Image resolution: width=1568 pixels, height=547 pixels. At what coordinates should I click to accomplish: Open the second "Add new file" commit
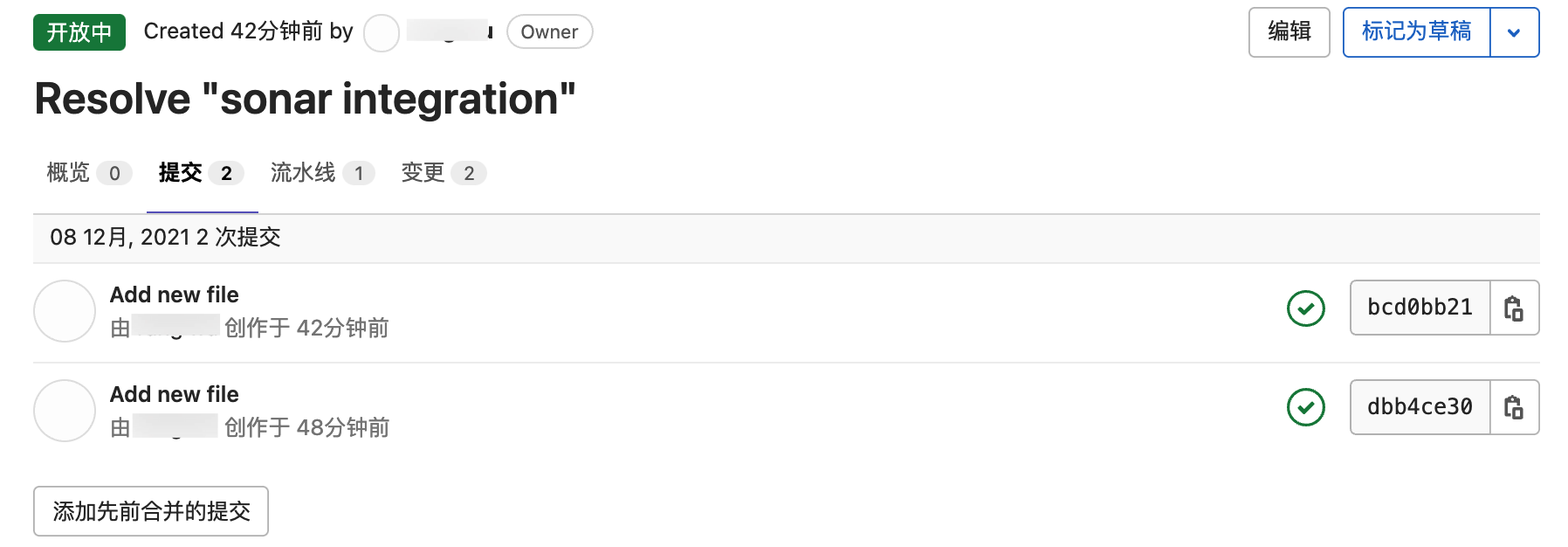pos(175,395)
